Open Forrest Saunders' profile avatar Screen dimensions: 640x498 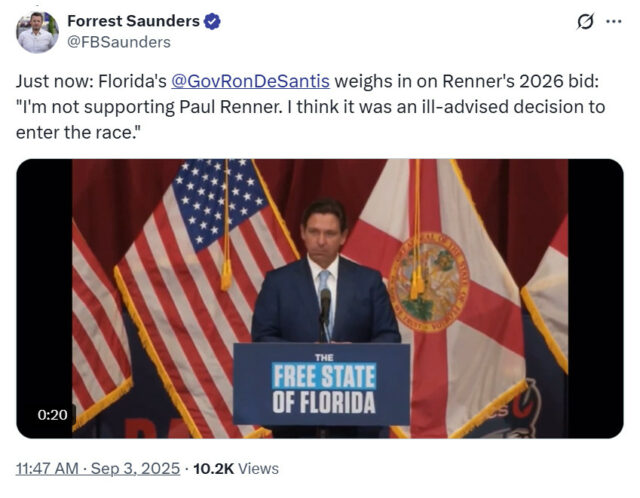[37, 32]
